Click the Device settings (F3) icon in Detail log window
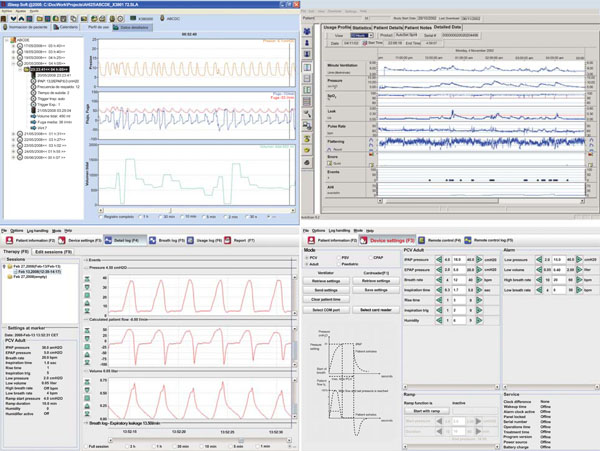Image resolution: width=600 pixels, height=451 pixels. coord(62,240)
